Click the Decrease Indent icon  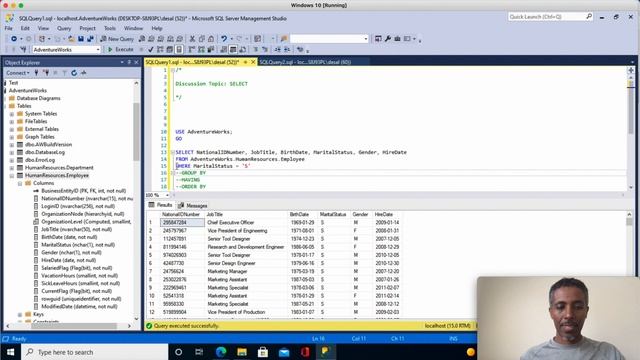(x=278, y=49)
